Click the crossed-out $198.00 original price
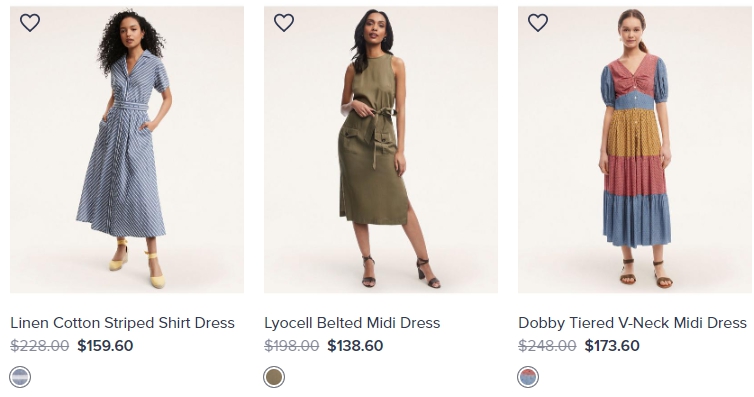 point(291,346)
